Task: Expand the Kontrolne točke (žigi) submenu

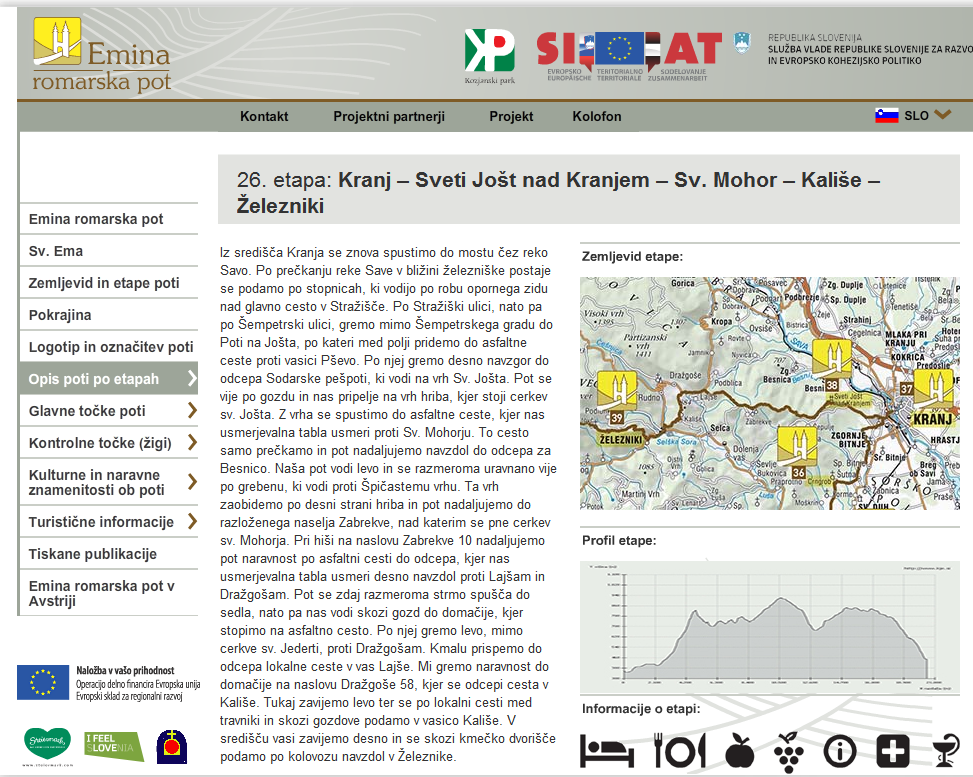Action: coord(192,443)
